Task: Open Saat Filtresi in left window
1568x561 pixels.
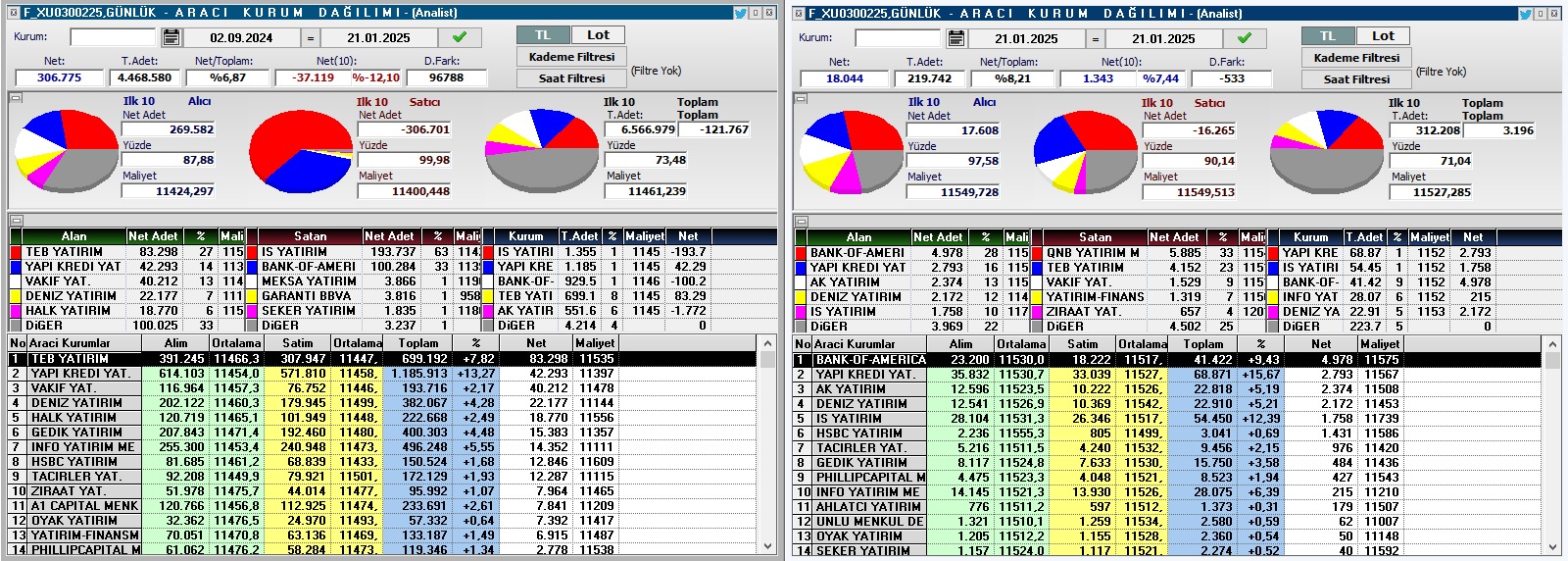Action: click(571, 78)
